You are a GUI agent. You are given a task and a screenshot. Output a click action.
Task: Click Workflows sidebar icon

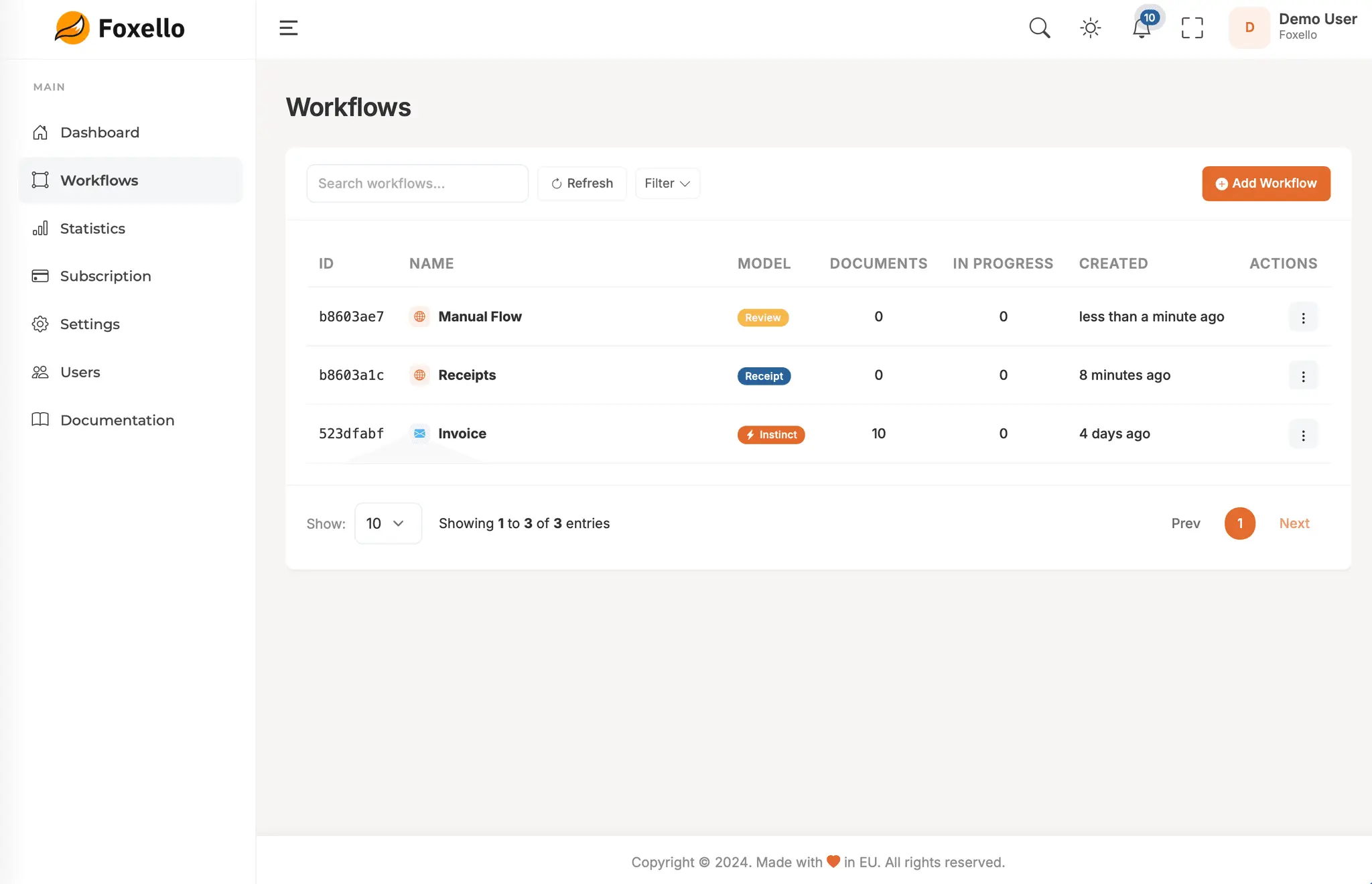coord(40,180)
